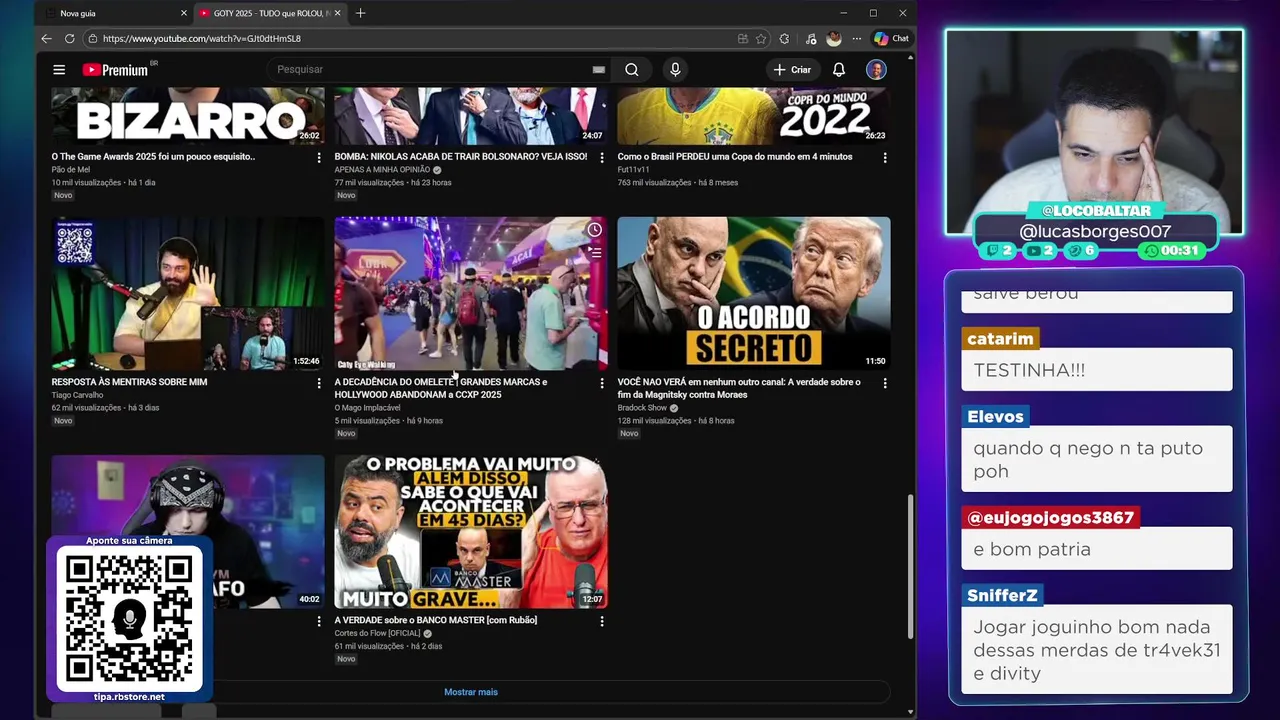This screenshot has width=1280, height=720.
Task: Open the O ACORDO SECRETO thumbnail
Action: point(753,293)
